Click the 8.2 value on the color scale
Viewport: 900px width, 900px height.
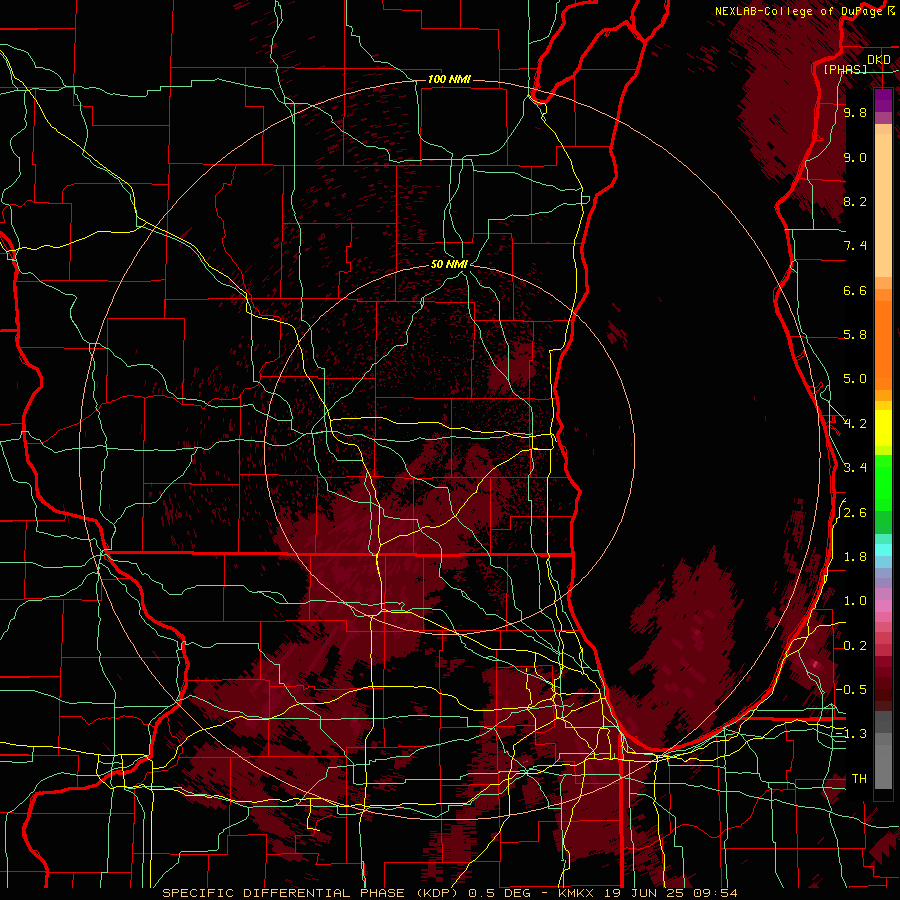(x=855, y=201)
